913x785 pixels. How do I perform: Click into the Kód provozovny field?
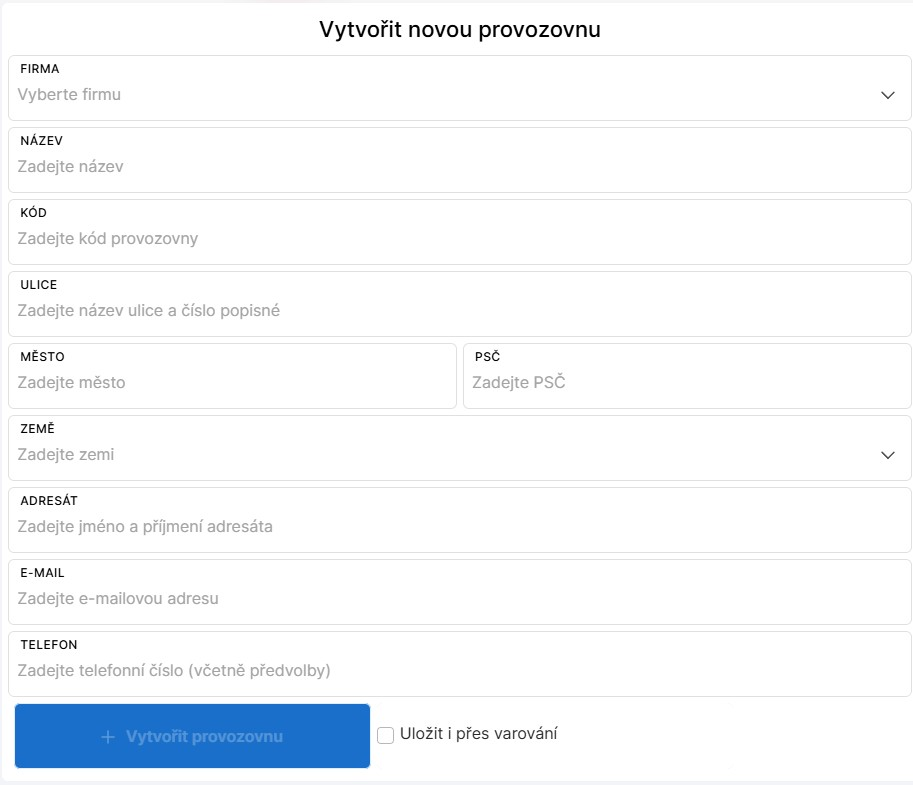[460, 239]
